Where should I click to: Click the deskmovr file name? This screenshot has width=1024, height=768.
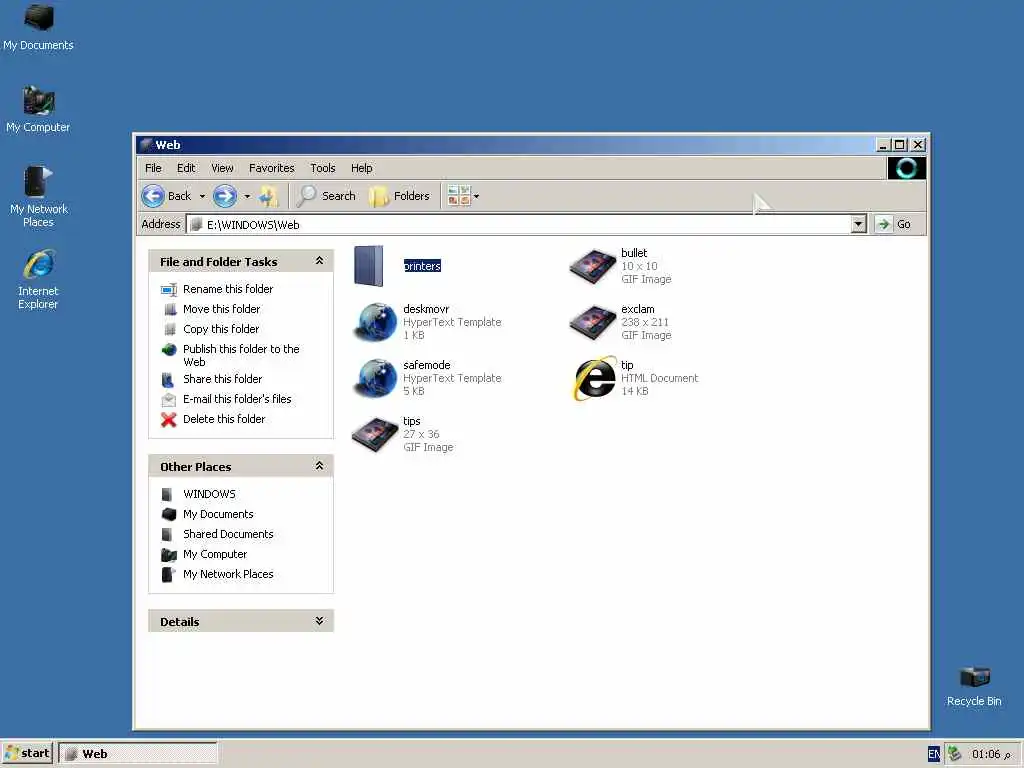(x=426, y=309)
